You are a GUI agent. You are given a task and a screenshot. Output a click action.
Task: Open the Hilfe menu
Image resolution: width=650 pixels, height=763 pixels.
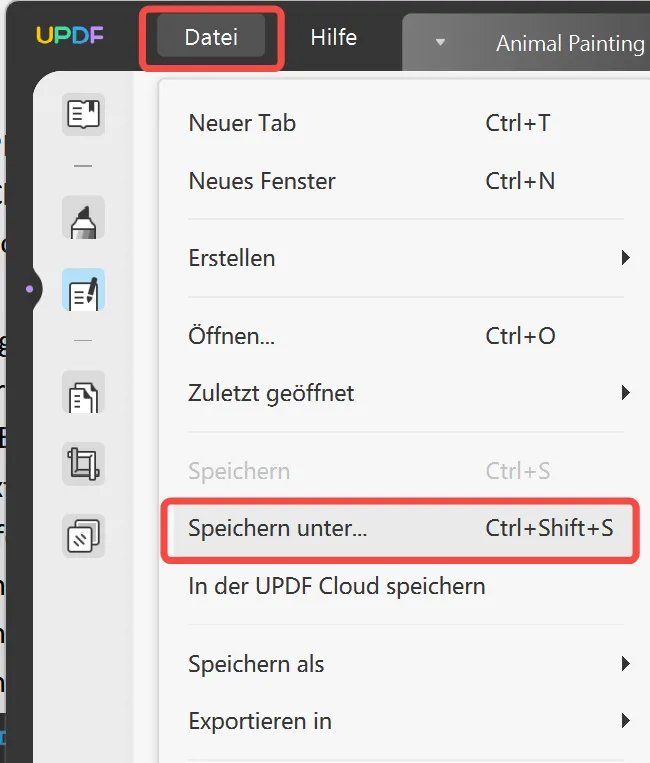pyautogui.click(x=333, y=38)
